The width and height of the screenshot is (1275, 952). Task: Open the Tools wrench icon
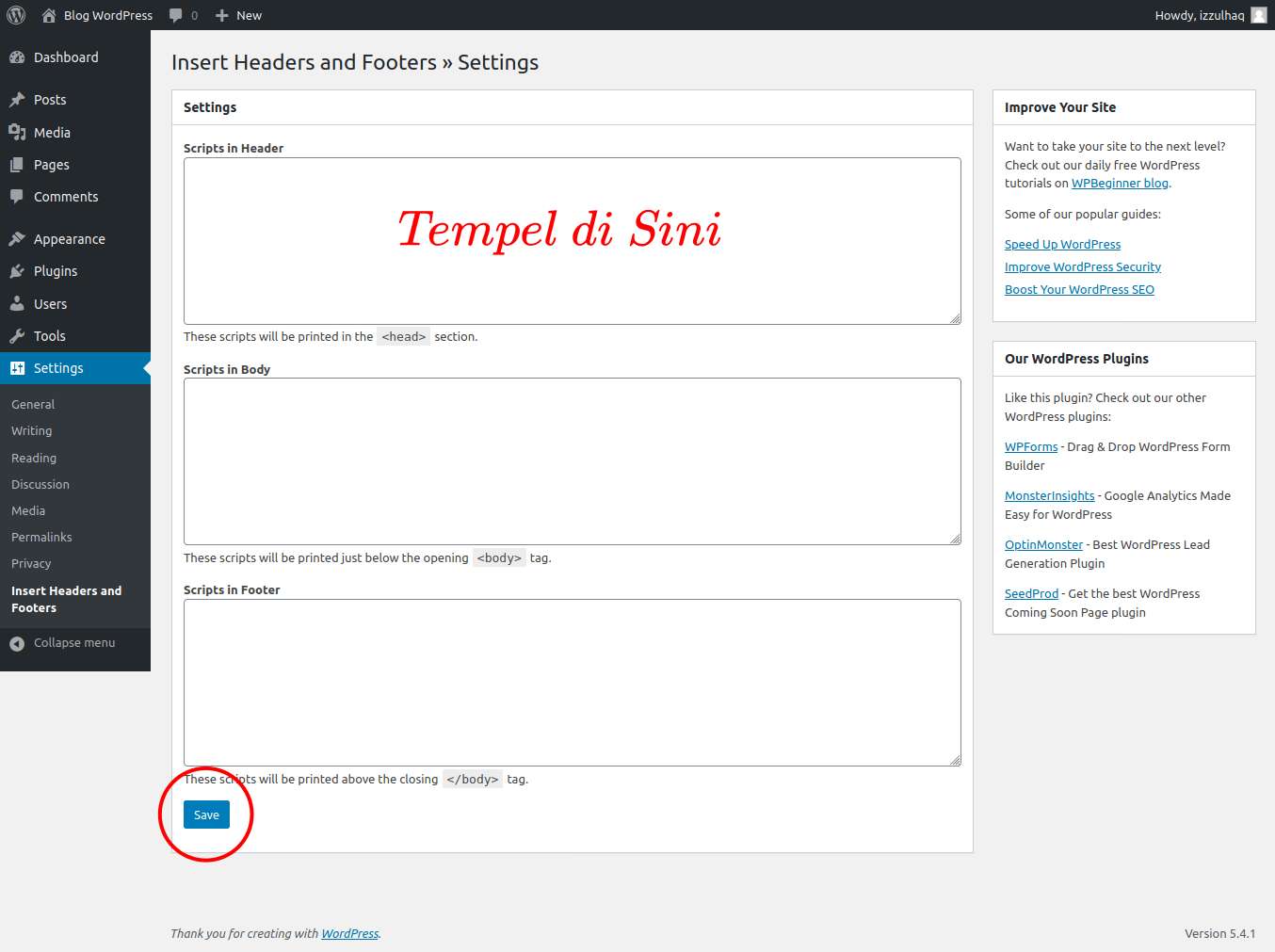17,336
